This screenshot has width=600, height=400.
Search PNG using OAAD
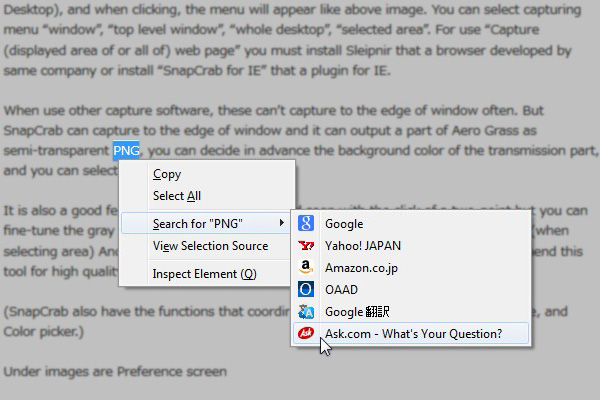(411, 289)
